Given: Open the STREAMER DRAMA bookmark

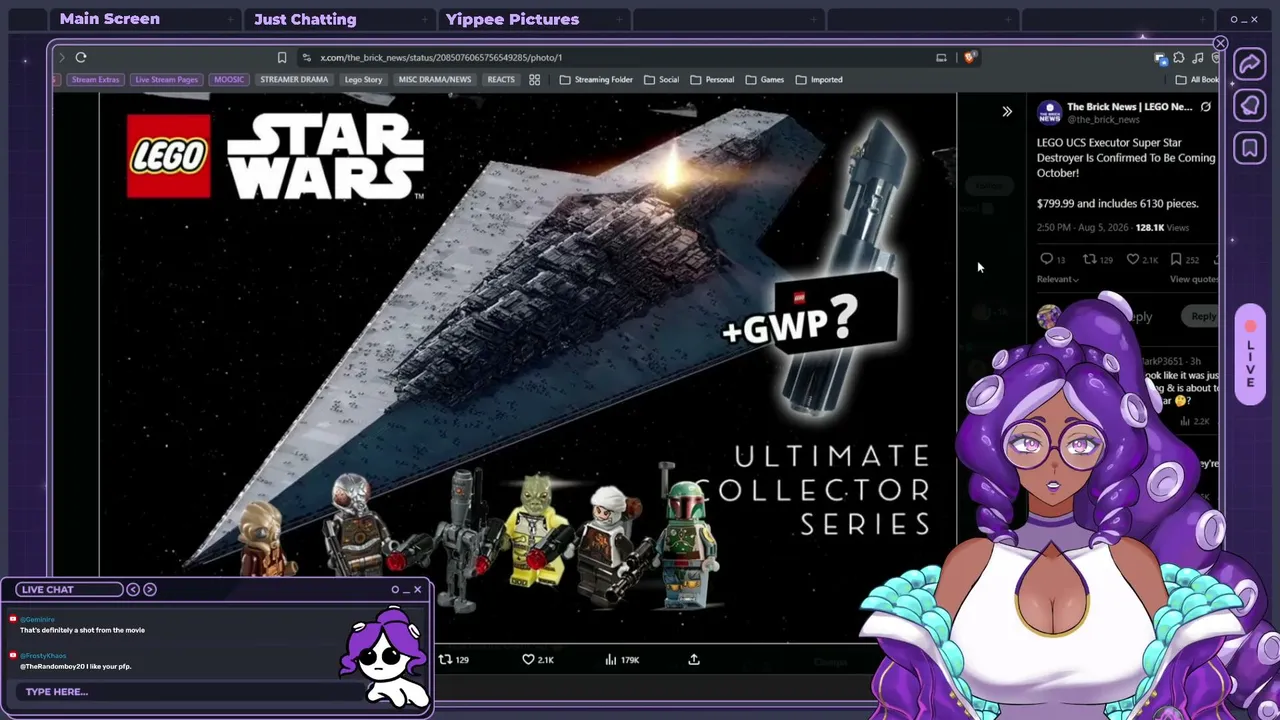Looking at the screenshot, I should coord(294,80).
